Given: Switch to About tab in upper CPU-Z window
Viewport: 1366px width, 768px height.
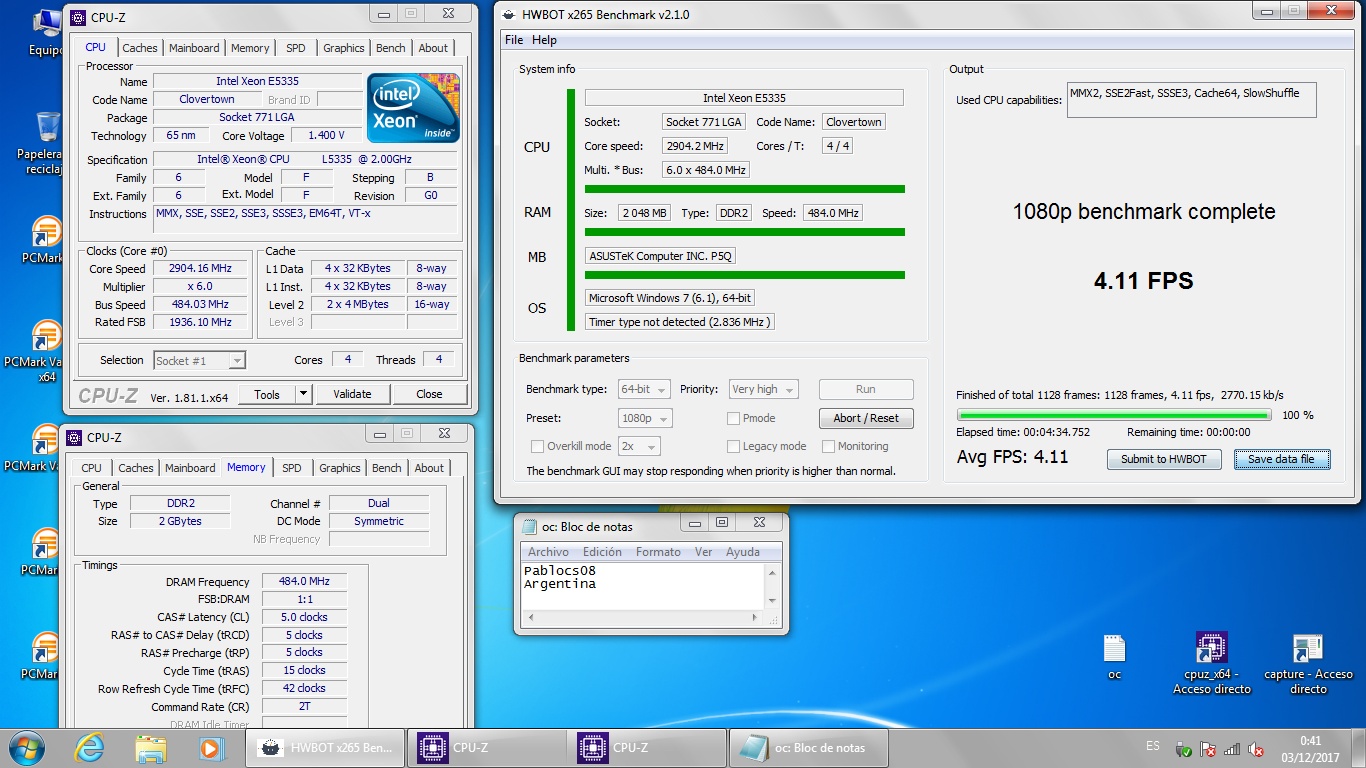Looking at the screenshot, I should 433,48.
